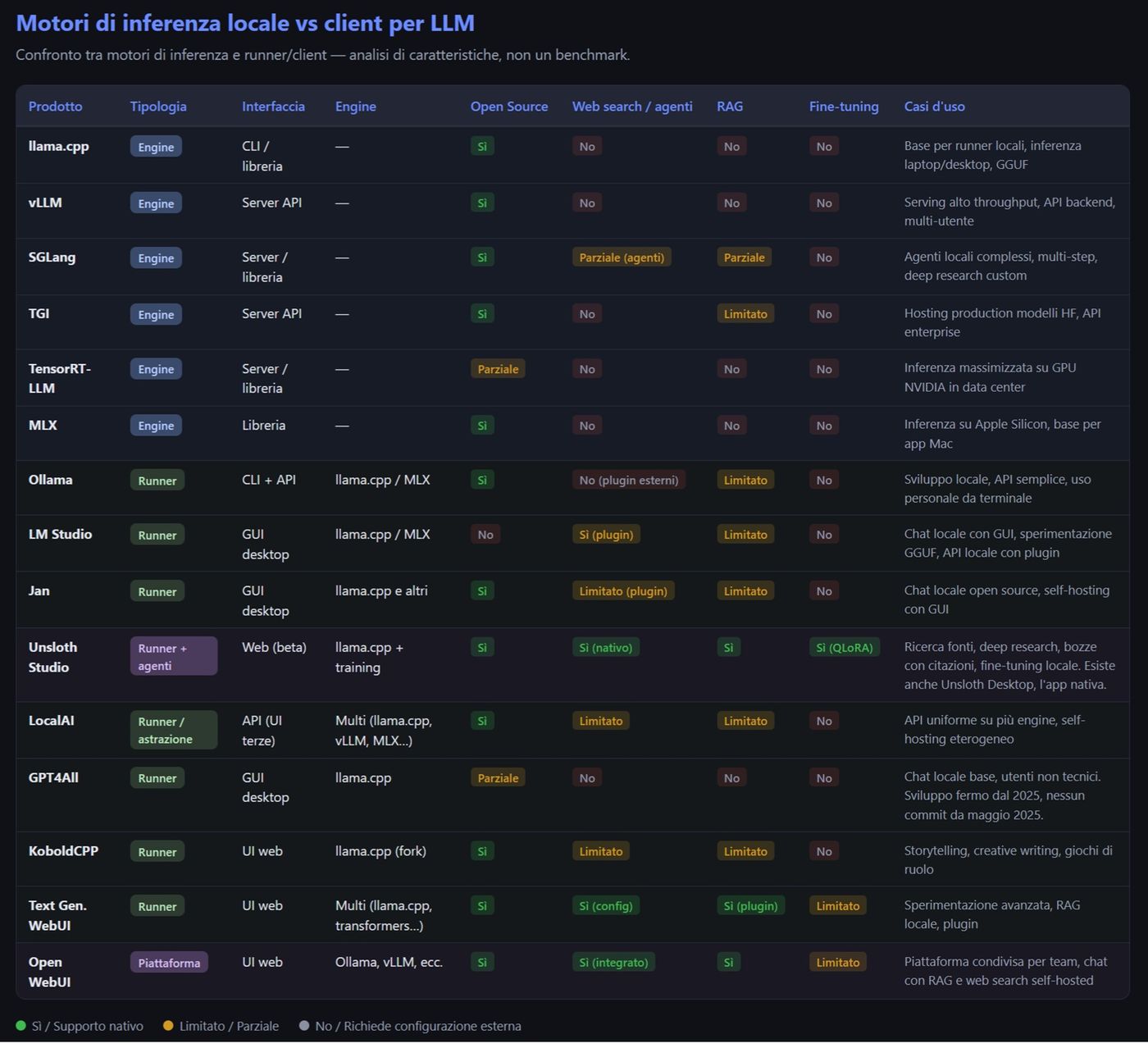This screenshot has height=1048, width=1148.
Task: Select the "RAG" column header
Action: [730, 107]
